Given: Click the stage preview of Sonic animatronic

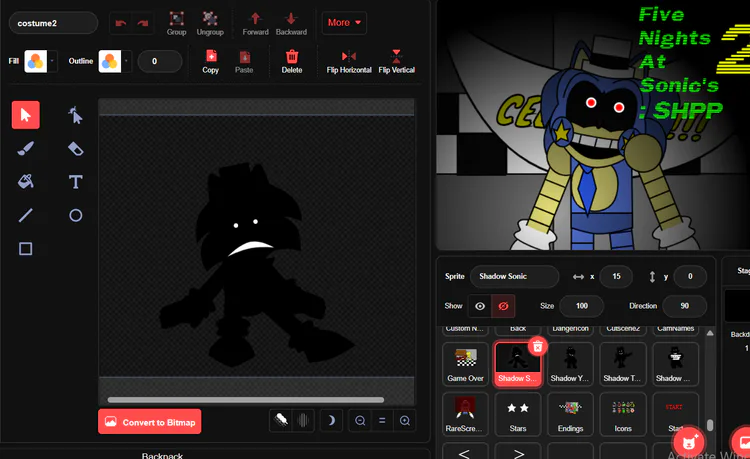Looking at the screenshot, I should tap(593, 125).
